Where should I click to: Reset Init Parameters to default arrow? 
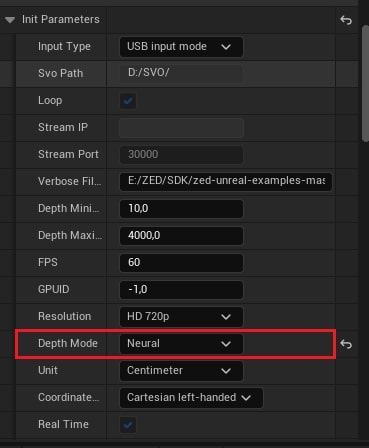pos(346,20)
